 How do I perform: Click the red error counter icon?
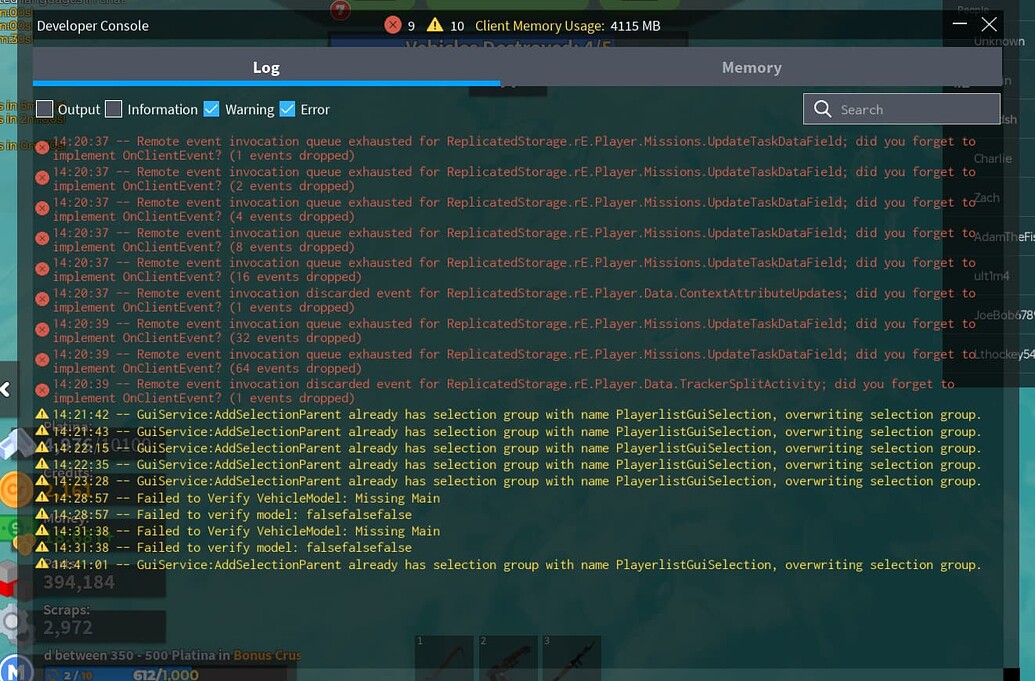click(393, 25)
